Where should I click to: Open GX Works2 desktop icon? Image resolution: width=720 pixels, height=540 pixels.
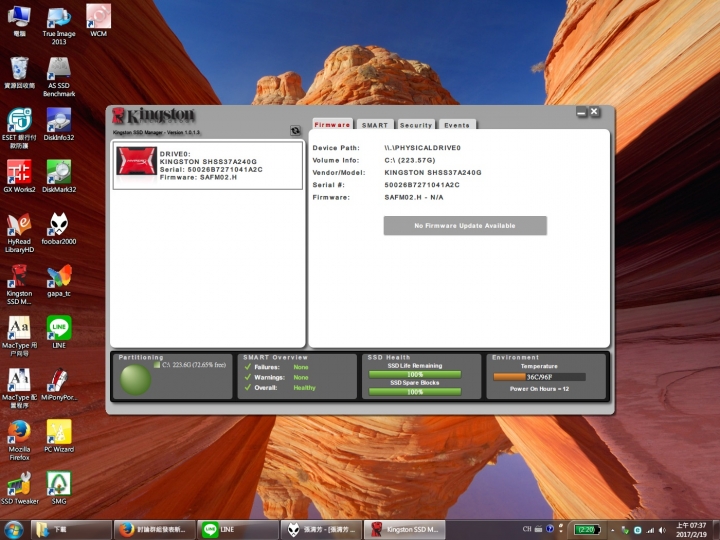(19, 176)
